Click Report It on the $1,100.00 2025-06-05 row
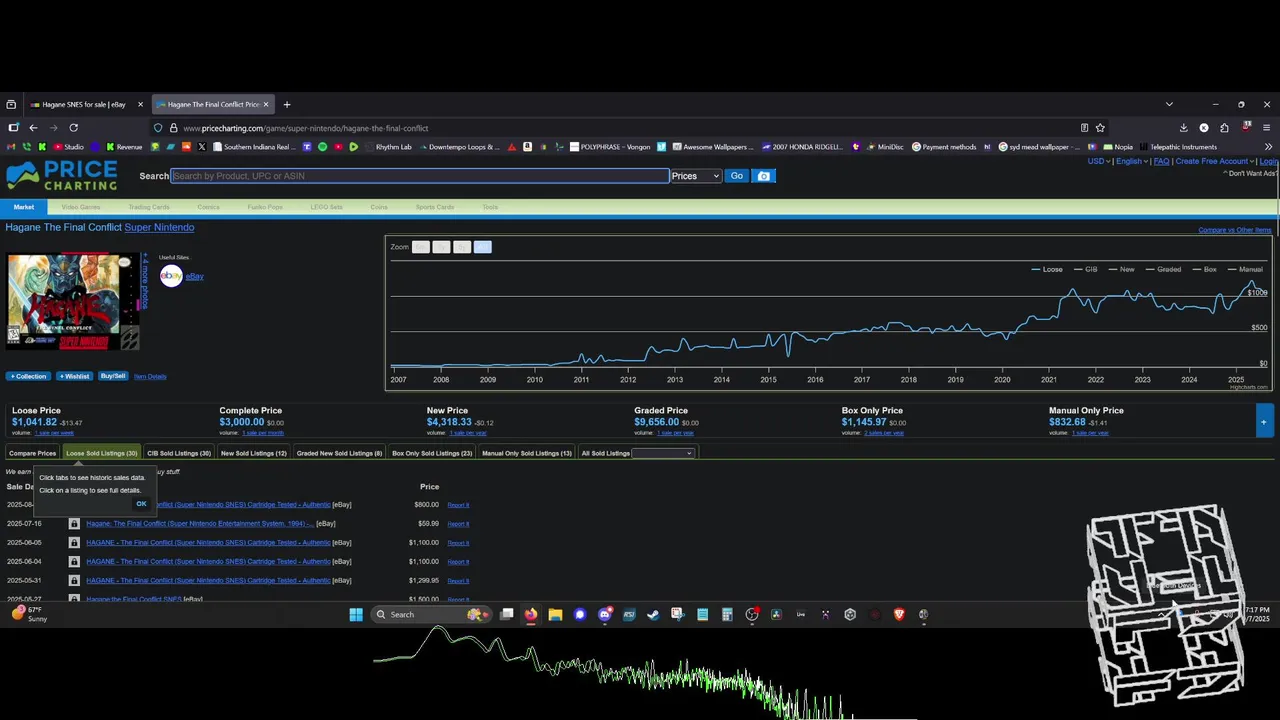 coord(458,543)
